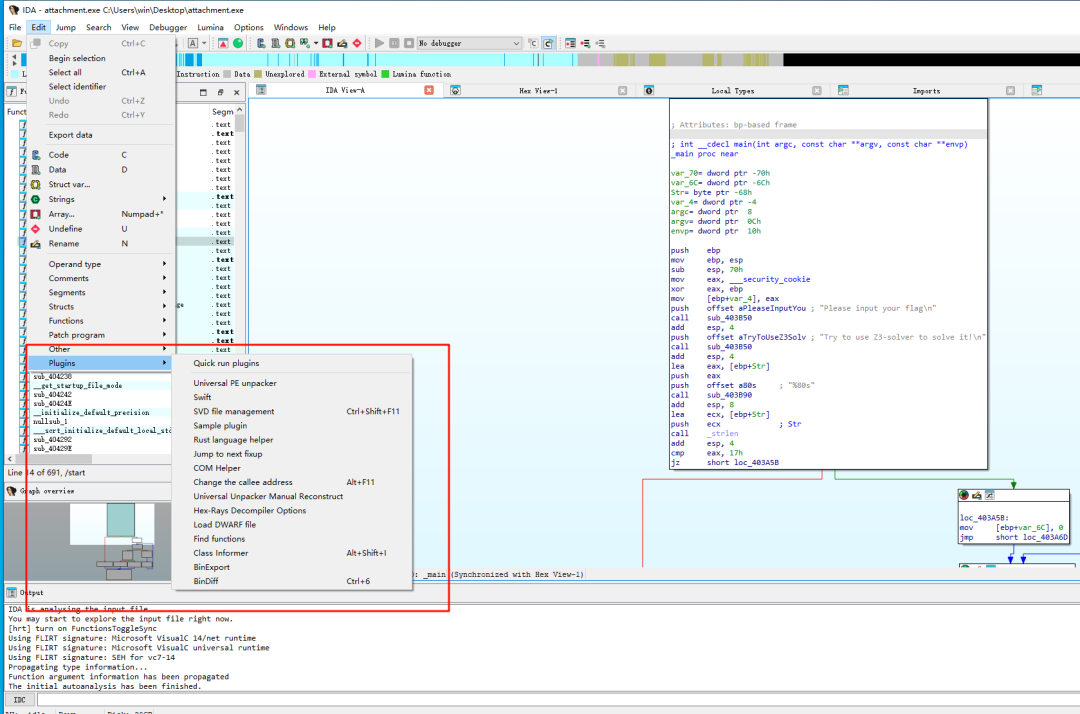Click the Data icon in the Edit menu
The width and height of the screenshot is (1080, 714).
[x=36, y=169]
